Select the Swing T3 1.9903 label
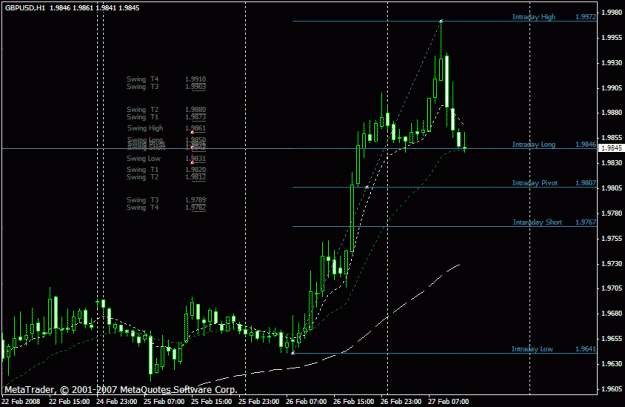625x407 pixels. (166, 87)
